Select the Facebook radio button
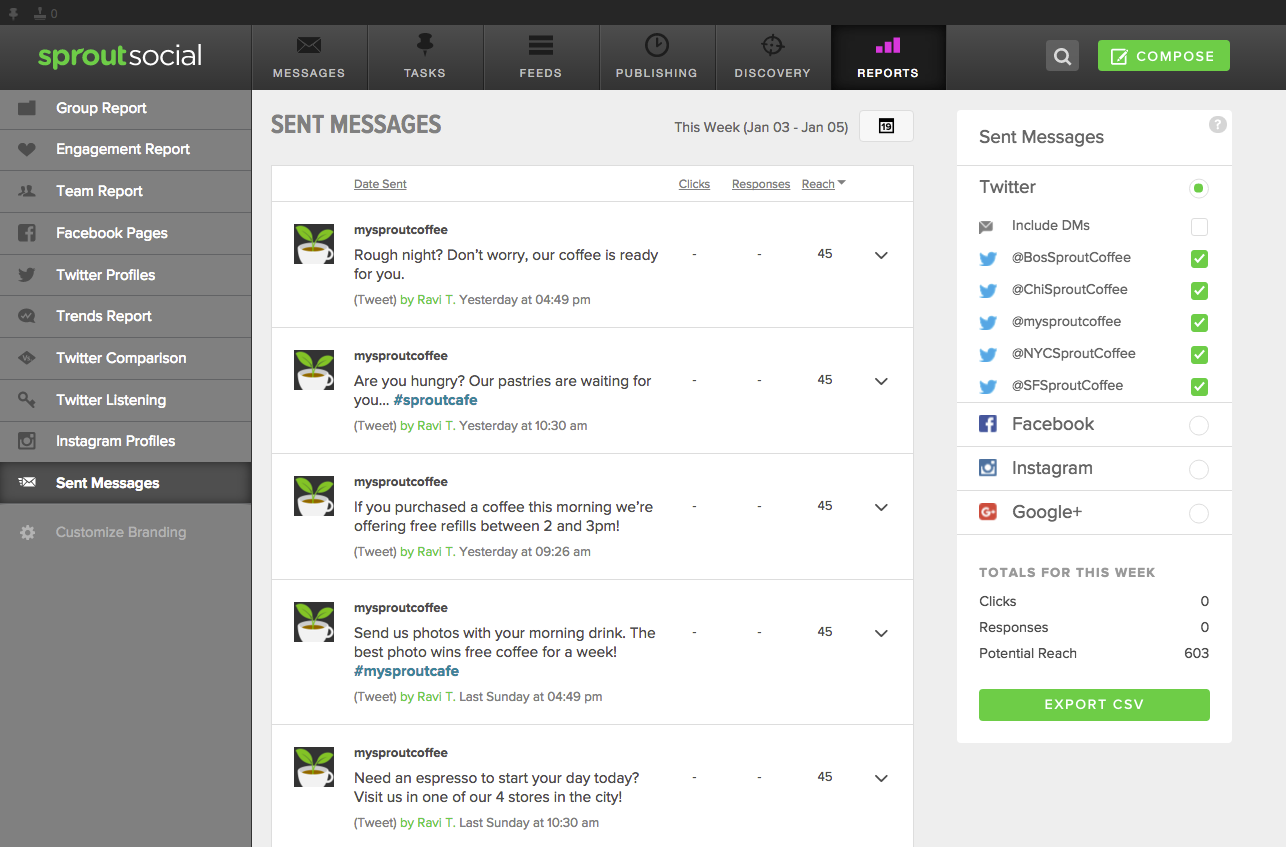The width and height of the screenshot is (1286, 847). pyautogui.click(x=1199, y=425)
